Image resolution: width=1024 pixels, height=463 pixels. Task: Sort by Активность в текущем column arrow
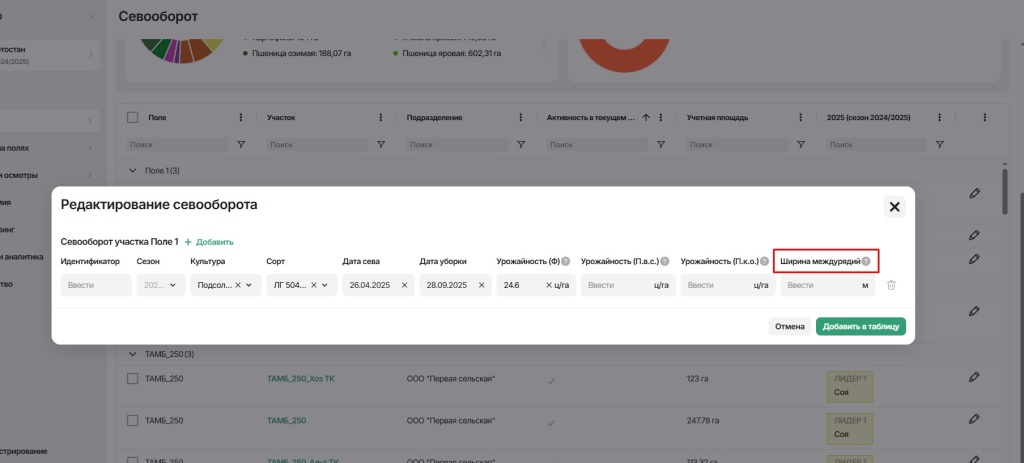click(646, 118)
